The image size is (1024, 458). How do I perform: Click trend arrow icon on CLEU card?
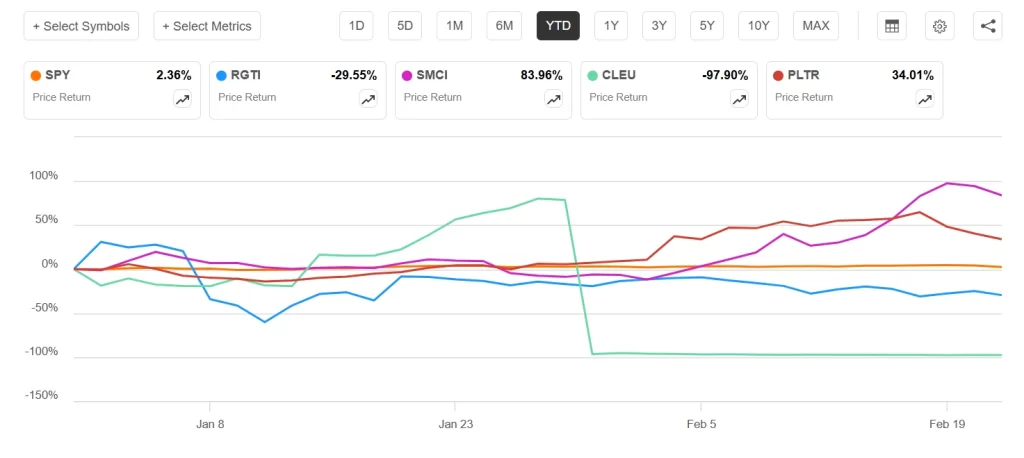click(x=739, y=99)
